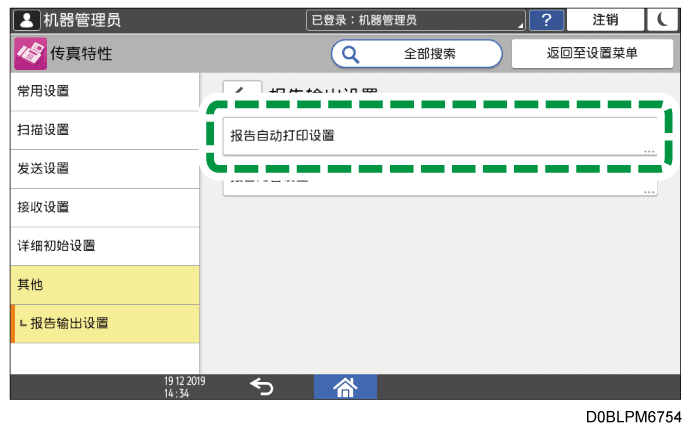Open help with the question mark button

click(545, 19)
